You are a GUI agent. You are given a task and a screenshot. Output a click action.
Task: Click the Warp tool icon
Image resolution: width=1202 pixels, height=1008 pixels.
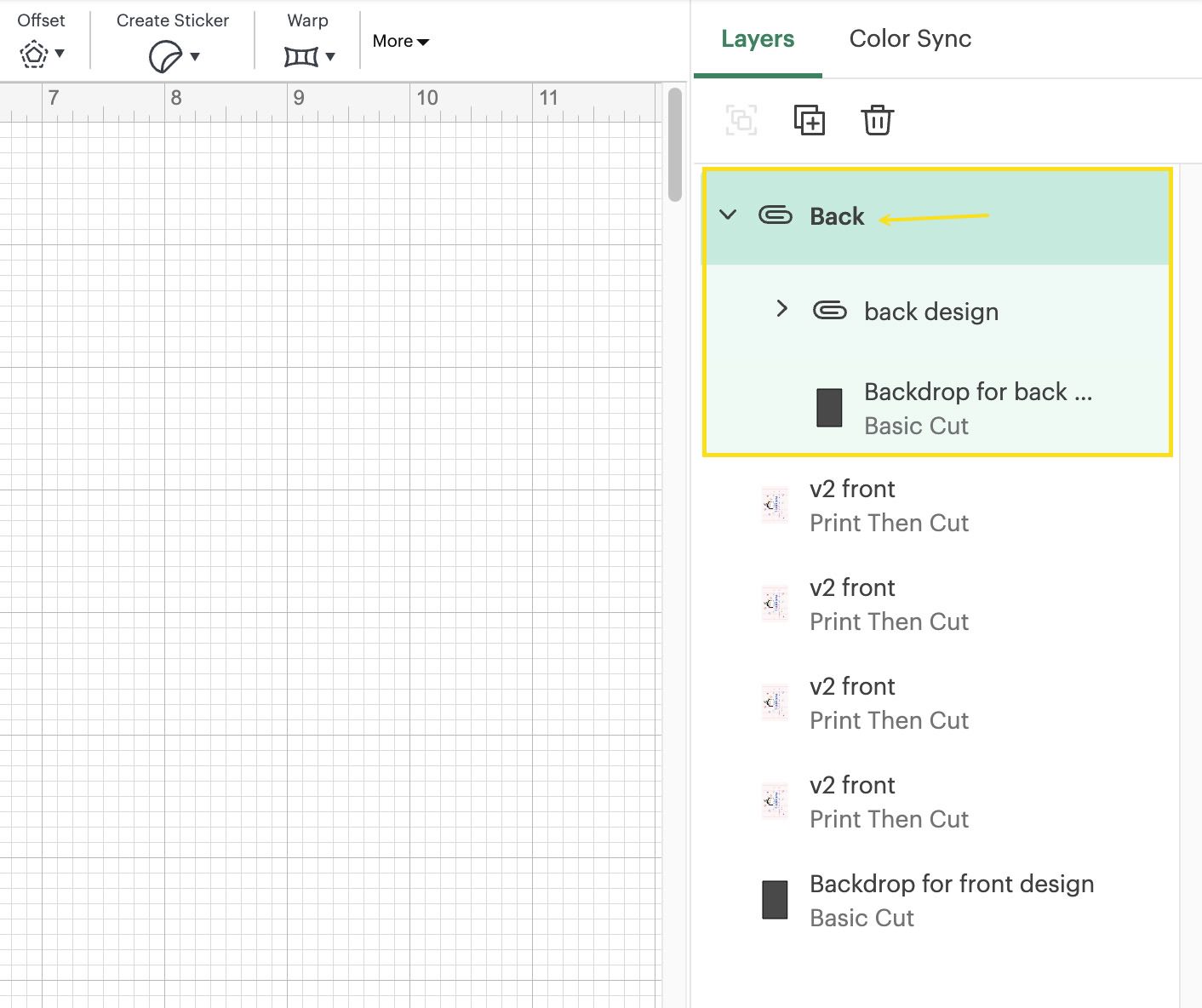(x=301, y=57)
